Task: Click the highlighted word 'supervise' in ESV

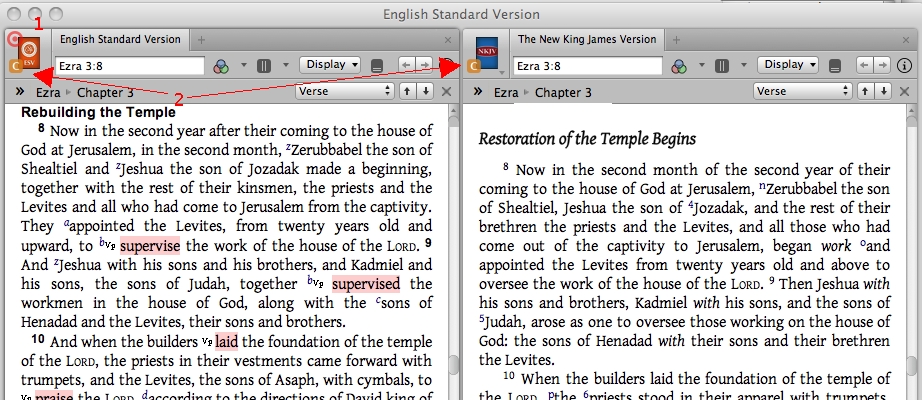Action: point(150,246)
